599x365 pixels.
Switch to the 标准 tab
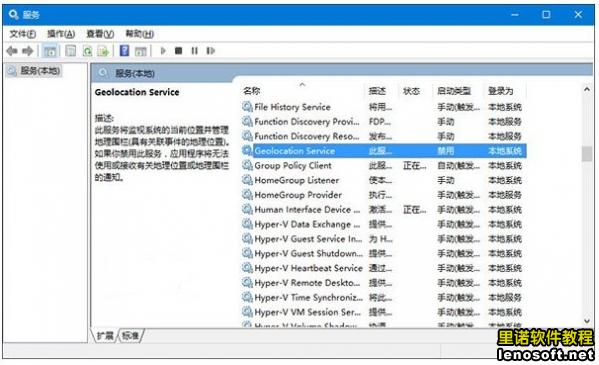coord(130,336)
